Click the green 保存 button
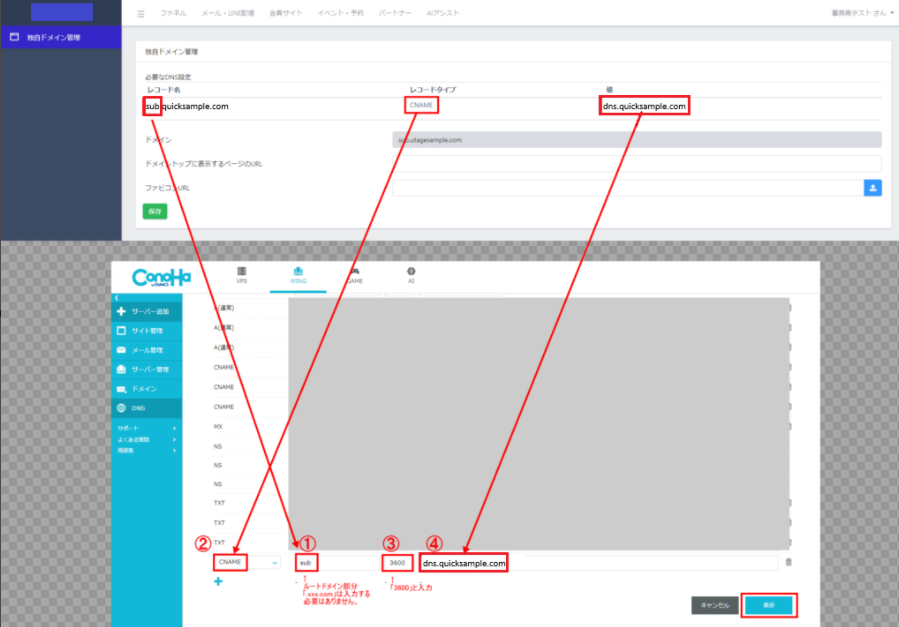The height and width of the screenshot is (627, 899). pyautogui.click(x=155, y=212)
